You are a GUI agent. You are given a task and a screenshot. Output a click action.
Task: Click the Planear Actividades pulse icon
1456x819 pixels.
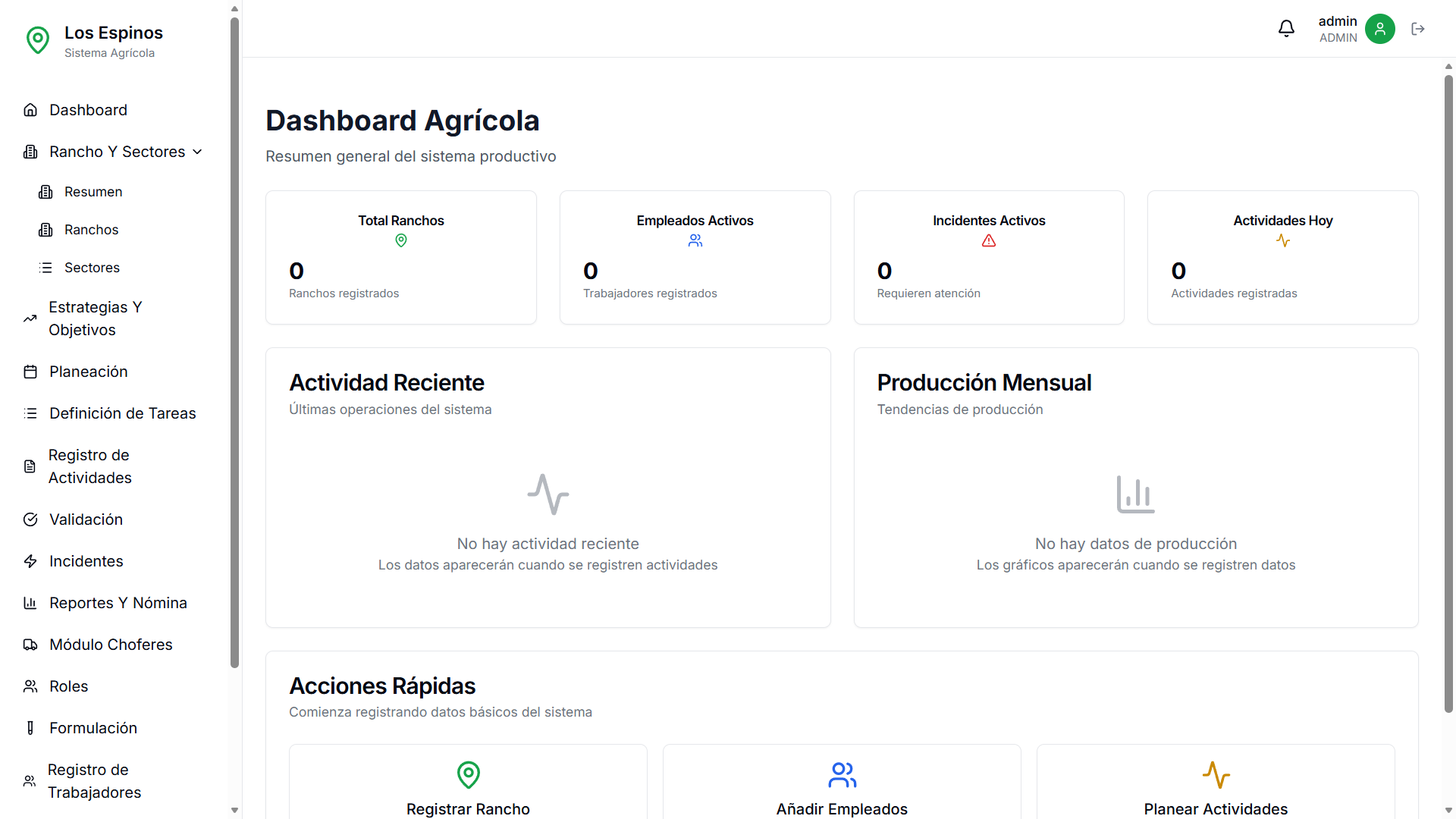(1216, 774)
